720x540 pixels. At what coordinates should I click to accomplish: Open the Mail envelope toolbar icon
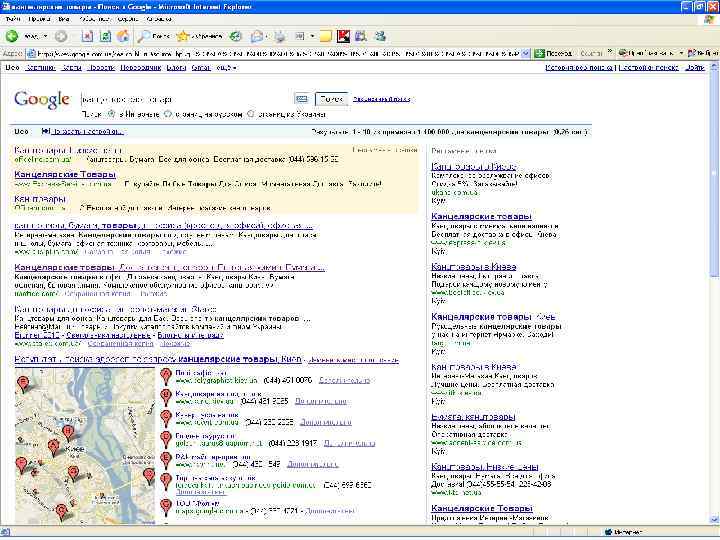(x=257, y=36)
